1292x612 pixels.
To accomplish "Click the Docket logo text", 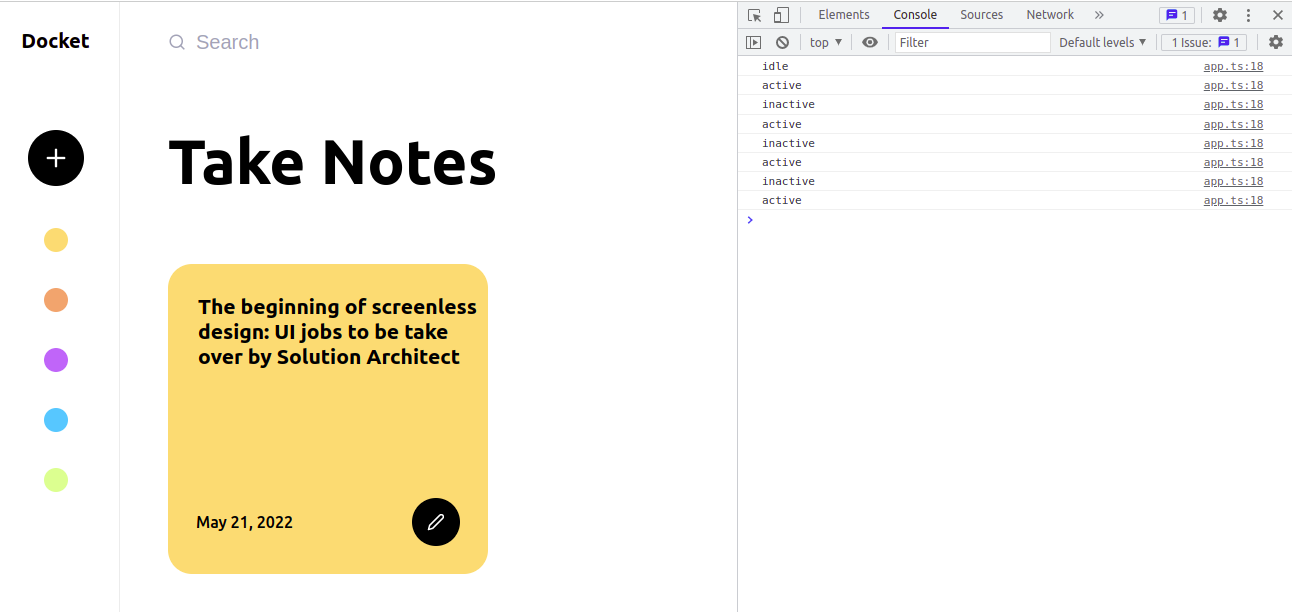I will point(56,41).
